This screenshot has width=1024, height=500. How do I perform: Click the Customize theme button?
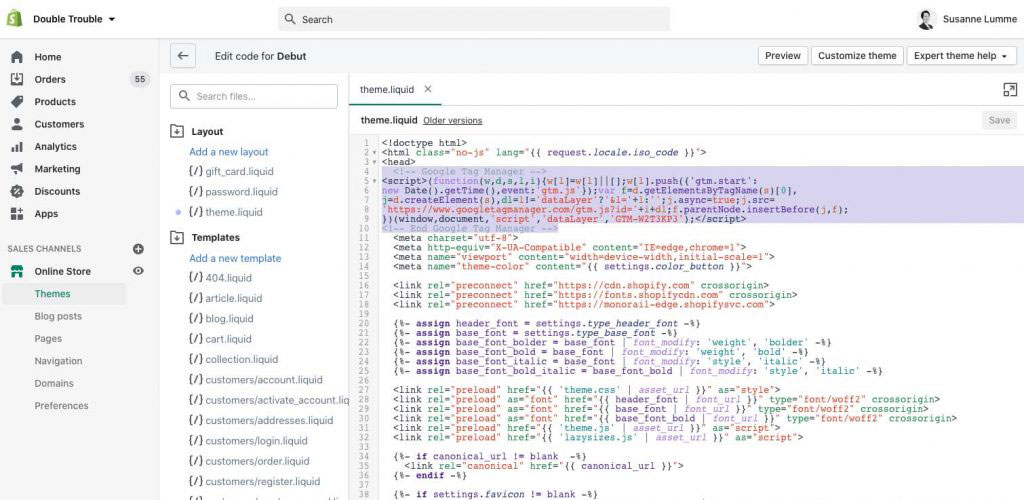click(857, 56)
